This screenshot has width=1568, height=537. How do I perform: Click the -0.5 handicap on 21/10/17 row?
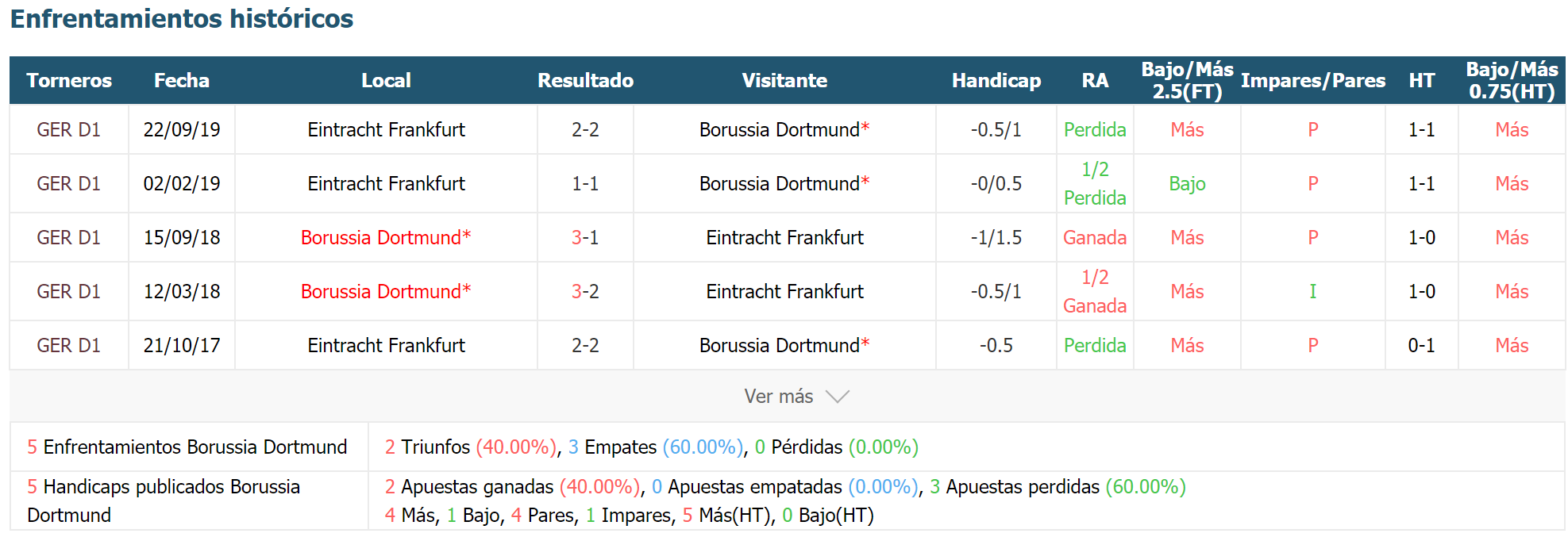[996, 345]
